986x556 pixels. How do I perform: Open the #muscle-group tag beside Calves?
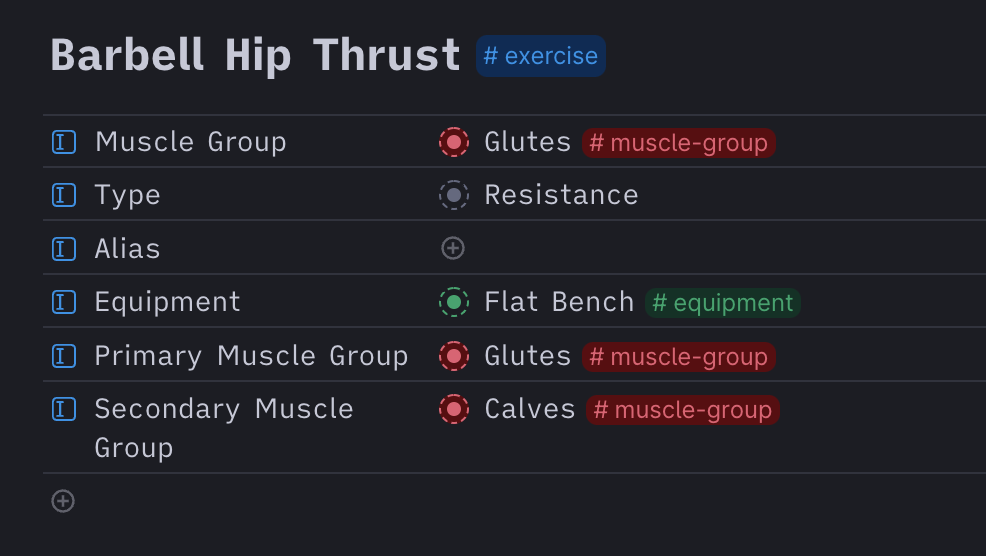click(683, 410)
